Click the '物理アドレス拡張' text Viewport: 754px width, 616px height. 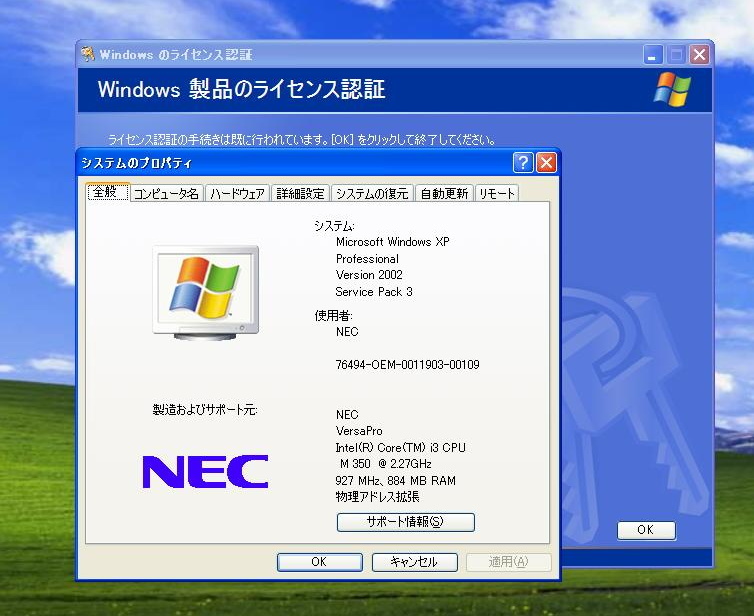[x=377, y=497]
